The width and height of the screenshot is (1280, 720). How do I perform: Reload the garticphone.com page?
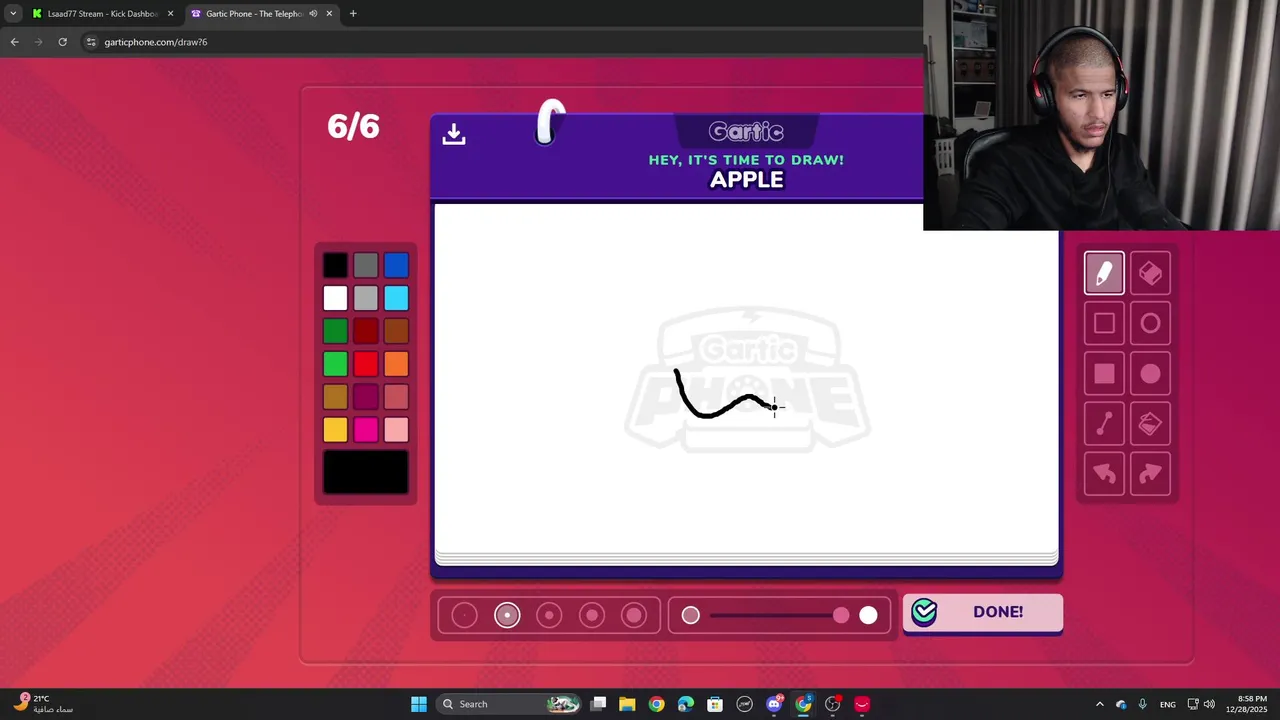coord(62,42)
